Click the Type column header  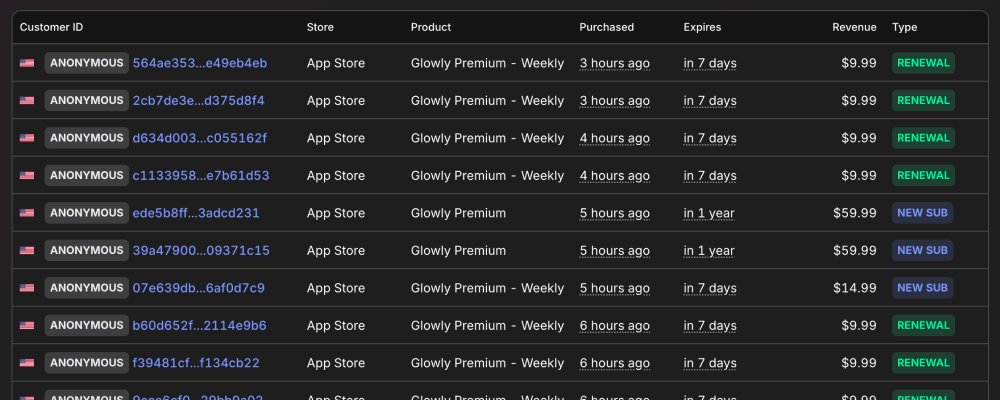coord(904,27)
